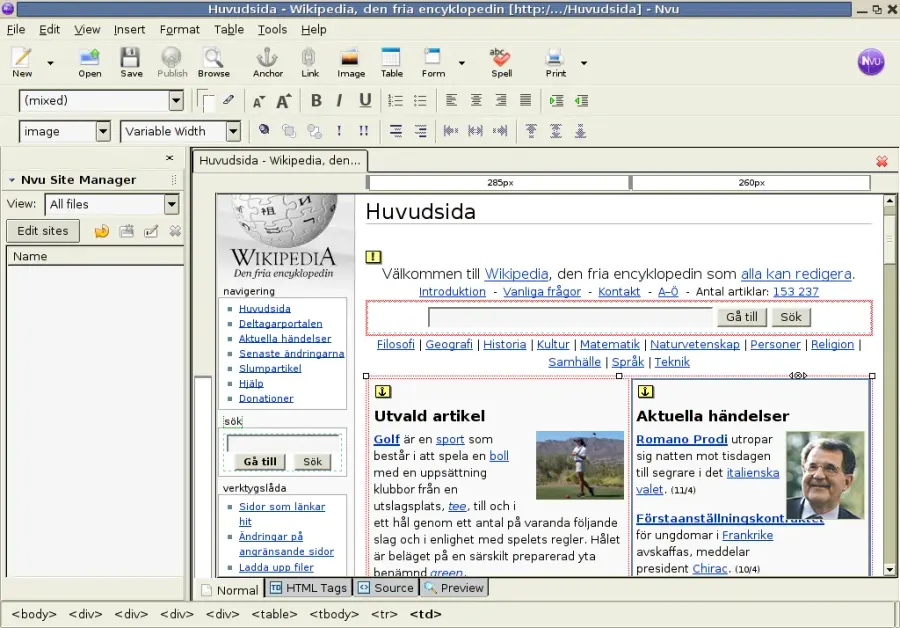This screenshot has width=900, height=628.
Task: Switch to the HTML Tags view tab
Action: 309,588
